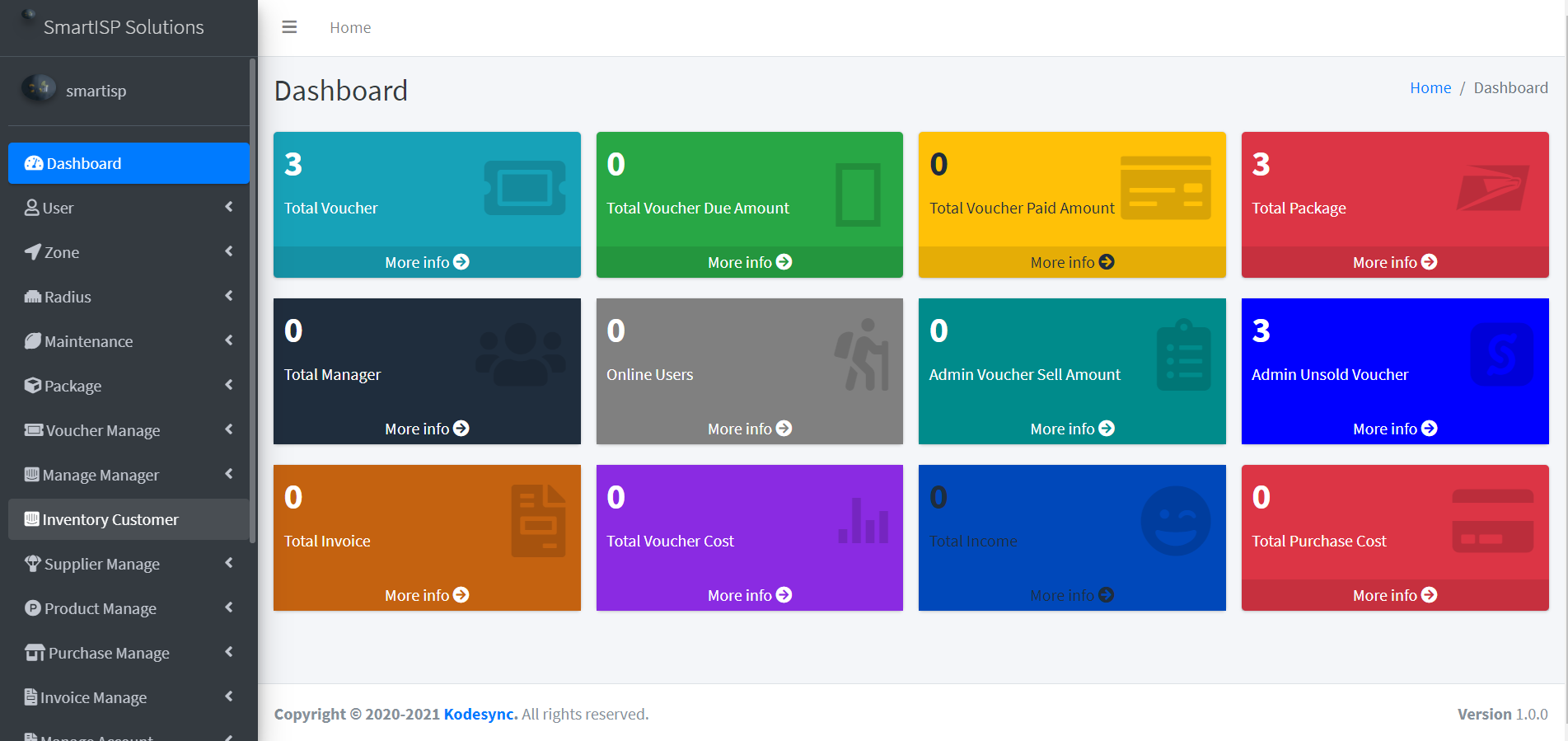1568x741 pixels.
Task: Expand the Invoice Manage menu chevron
Action: tap(229, 696)
